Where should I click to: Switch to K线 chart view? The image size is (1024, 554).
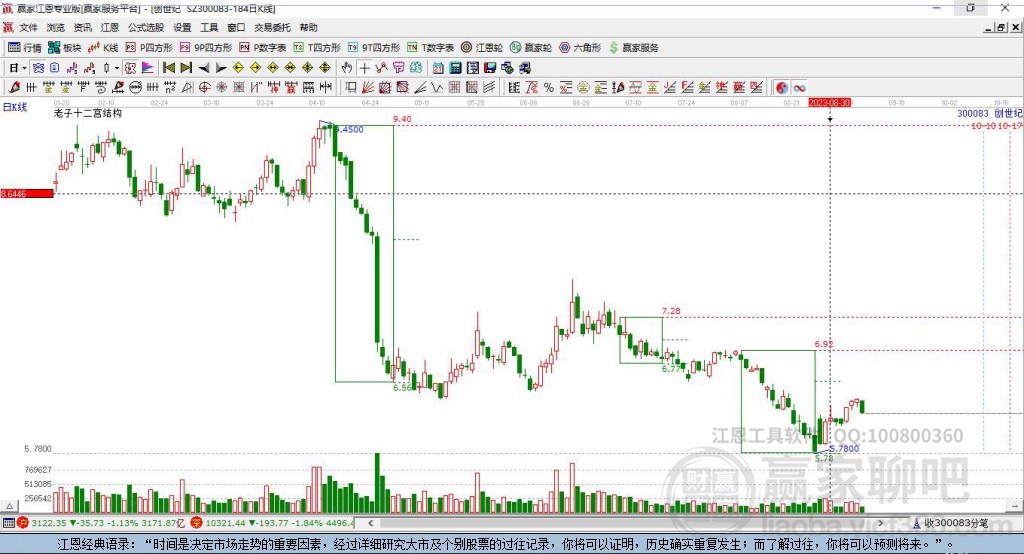click(x=103, y=48)
